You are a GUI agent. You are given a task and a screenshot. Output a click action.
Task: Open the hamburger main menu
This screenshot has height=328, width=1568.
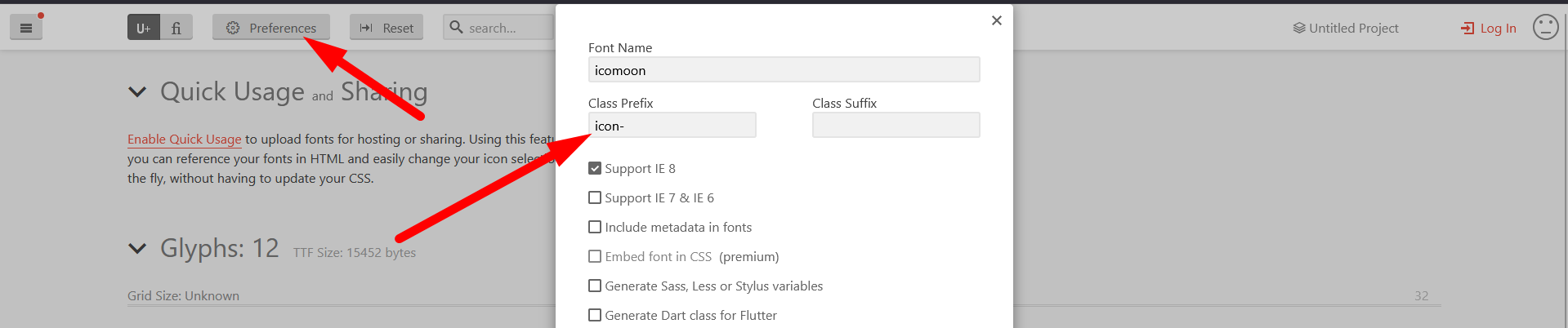tap(26, 28)
